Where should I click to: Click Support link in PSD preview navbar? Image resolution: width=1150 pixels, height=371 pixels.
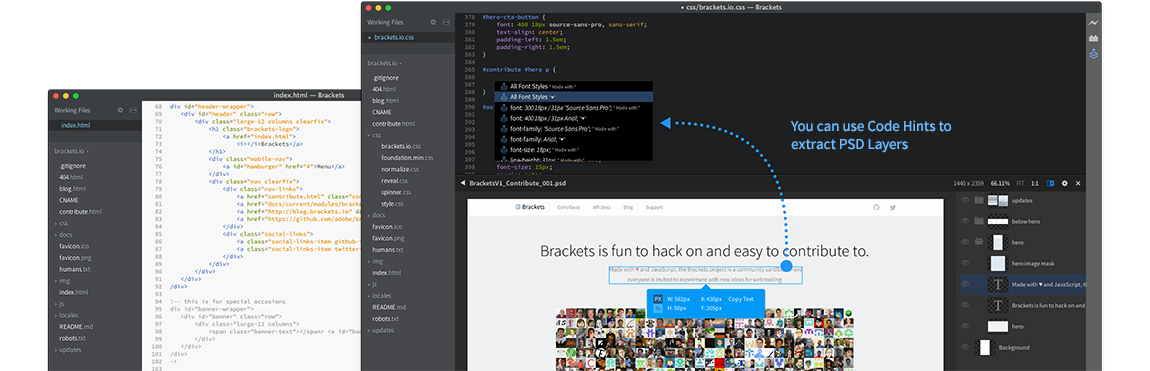653,207
